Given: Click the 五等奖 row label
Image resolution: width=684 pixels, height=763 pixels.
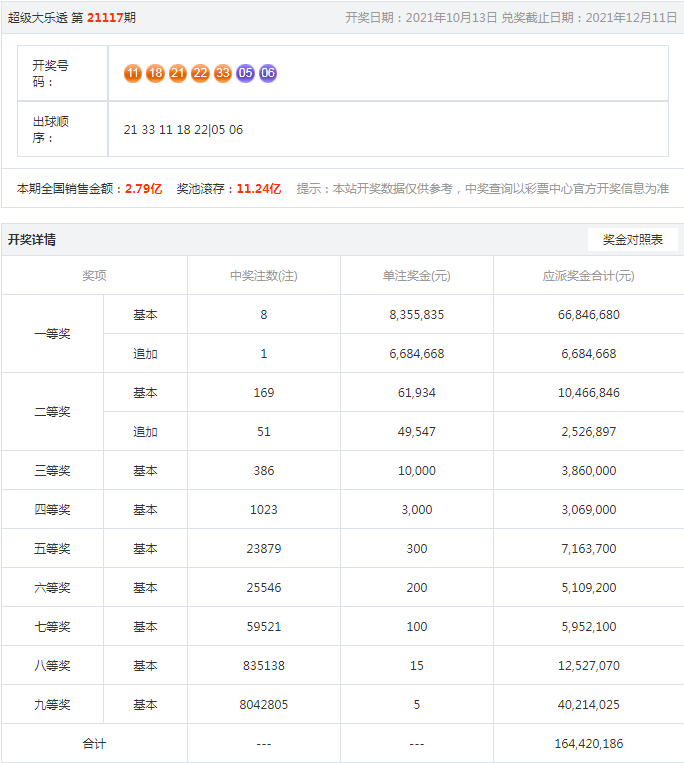Looking at the screenshot, I should (53, 548).
